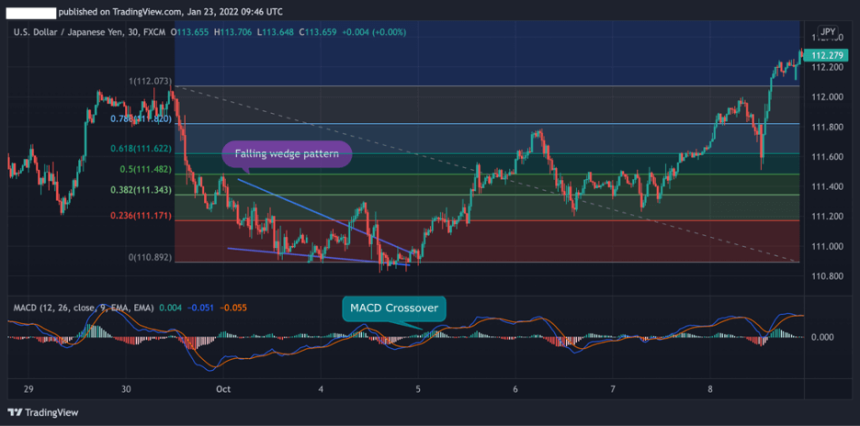Image resolution: width=860 pixels, height=426 pixels.
Task: Select the MACD indicator legend label
Action: pyautogui.click(x=81, y=307)
